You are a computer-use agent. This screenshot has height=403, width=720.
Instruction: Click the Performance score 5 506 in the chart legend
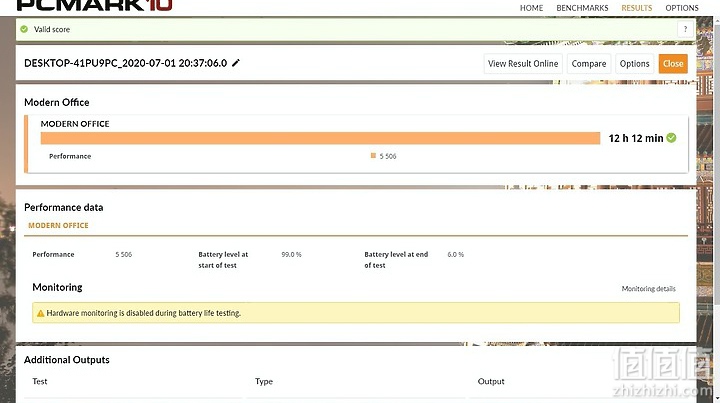(x=388, y=156)
